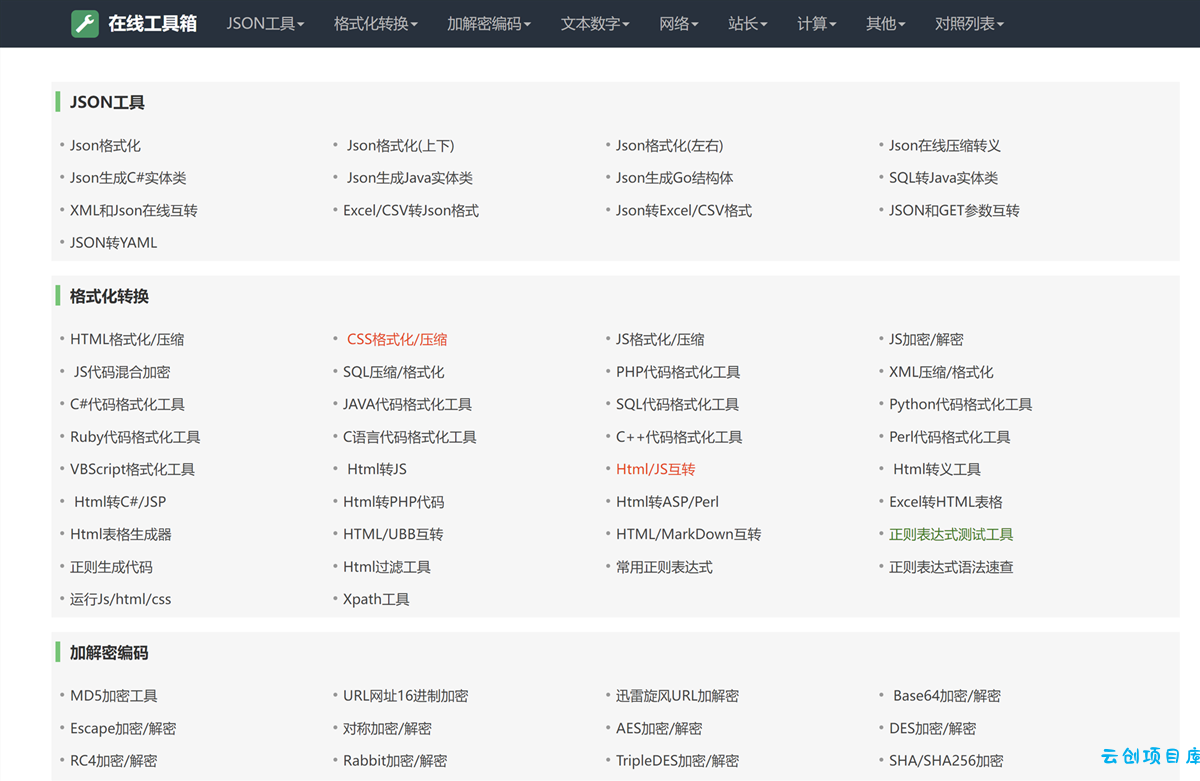Open the 在线工具箱 home link

click(x=152, y=24)
